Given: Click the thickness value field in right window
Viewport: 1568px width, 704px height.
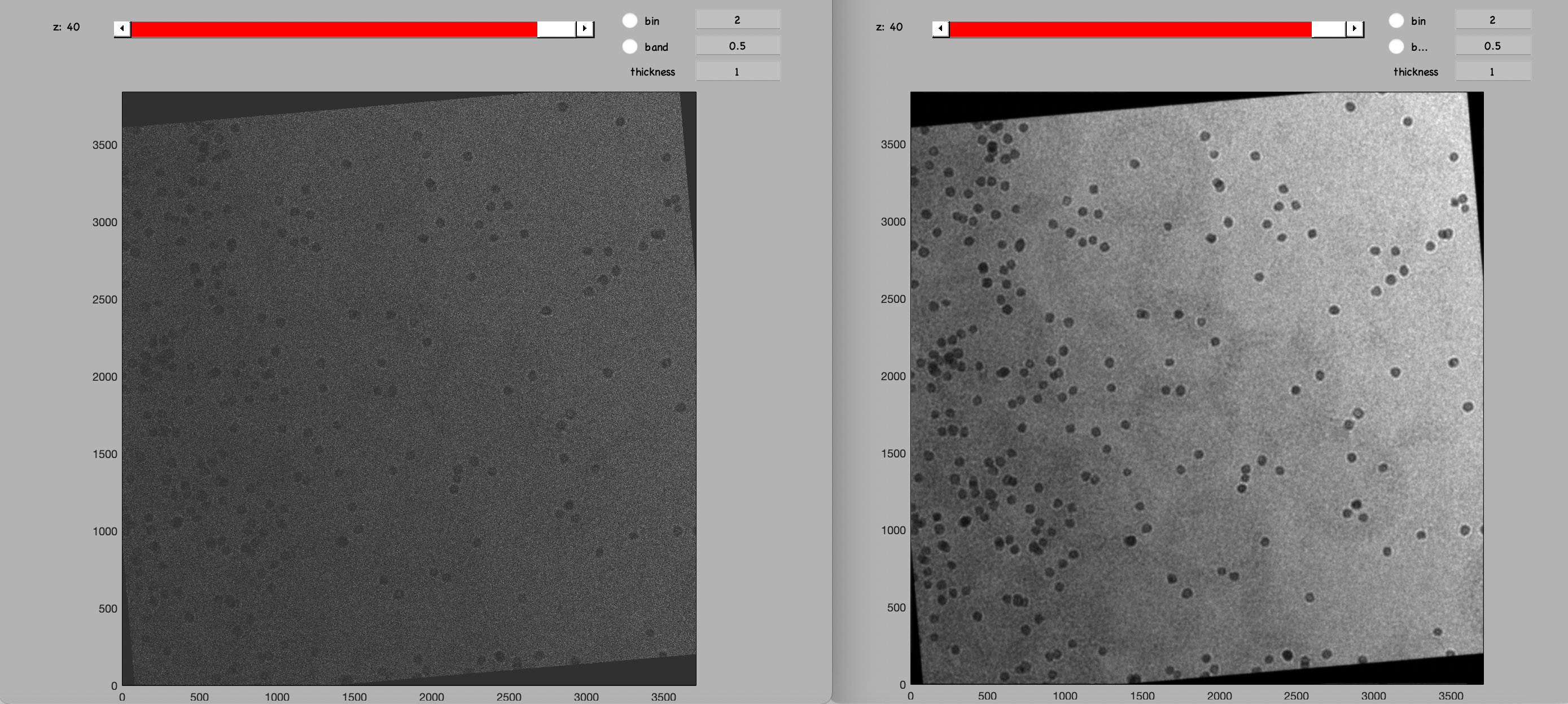Looking at the screenshot, I should 1492,72.
